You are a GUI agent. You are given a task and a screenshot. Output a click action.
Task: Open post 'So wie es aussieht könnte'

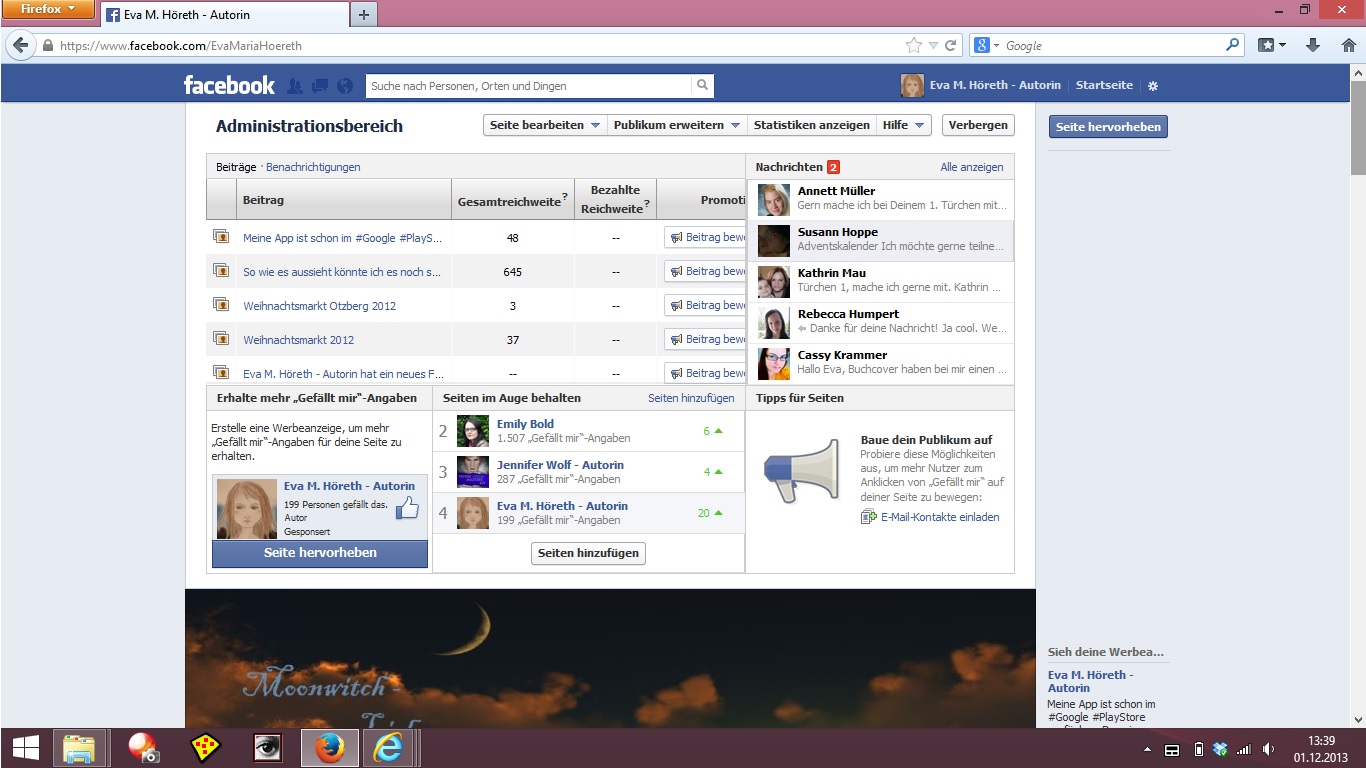click(342, 272)
